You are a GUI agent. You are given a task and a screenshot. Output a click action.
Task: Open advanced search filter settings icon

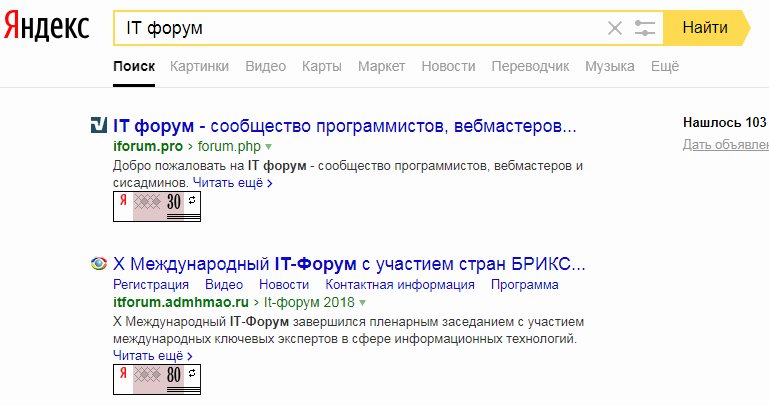[644, 28]
